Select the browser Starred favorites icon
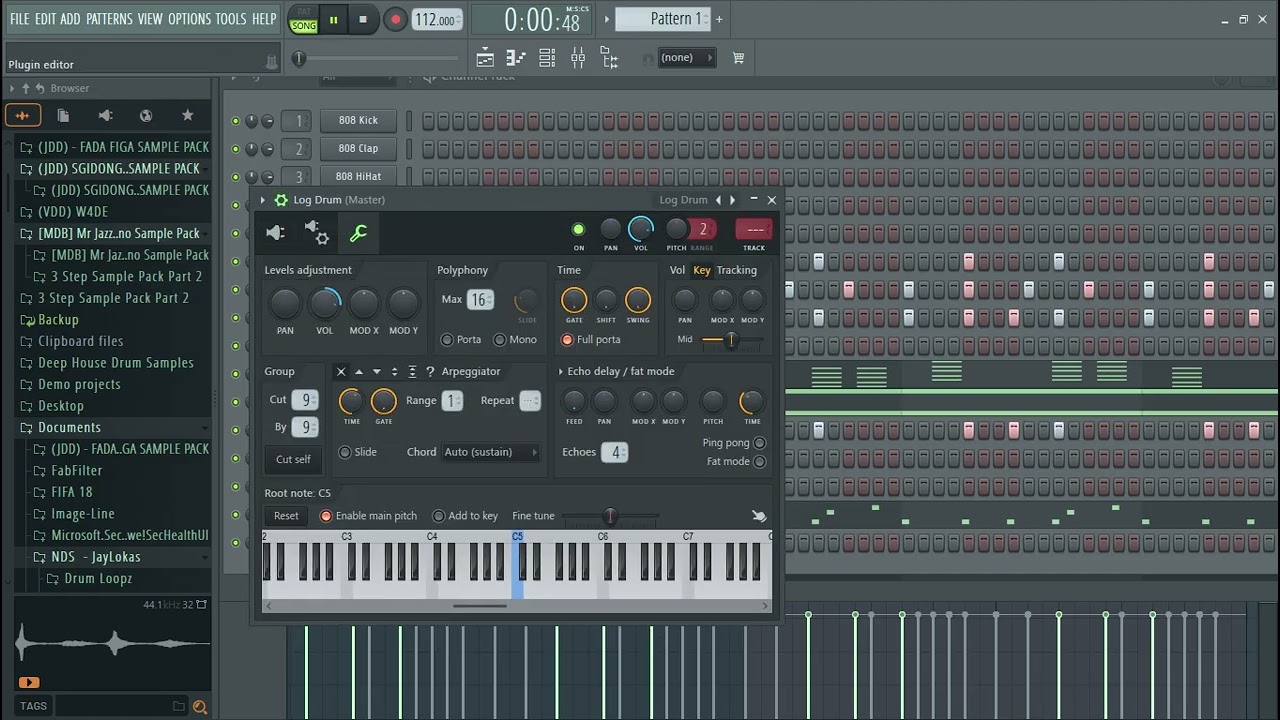Screen dimensions: 1280x720 point(187,115)
